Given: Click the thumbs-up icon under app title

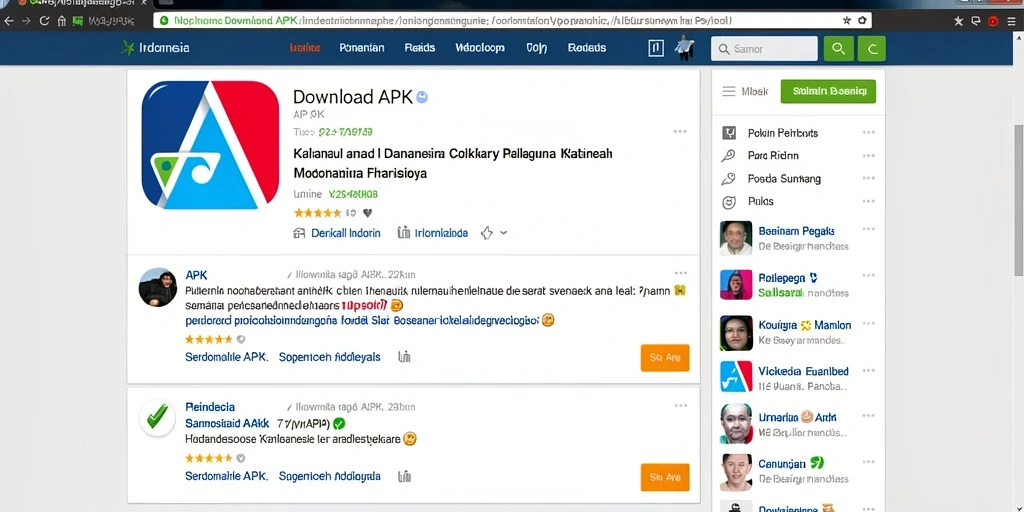Looking at the screenshot, I should [x=487, y=233].
